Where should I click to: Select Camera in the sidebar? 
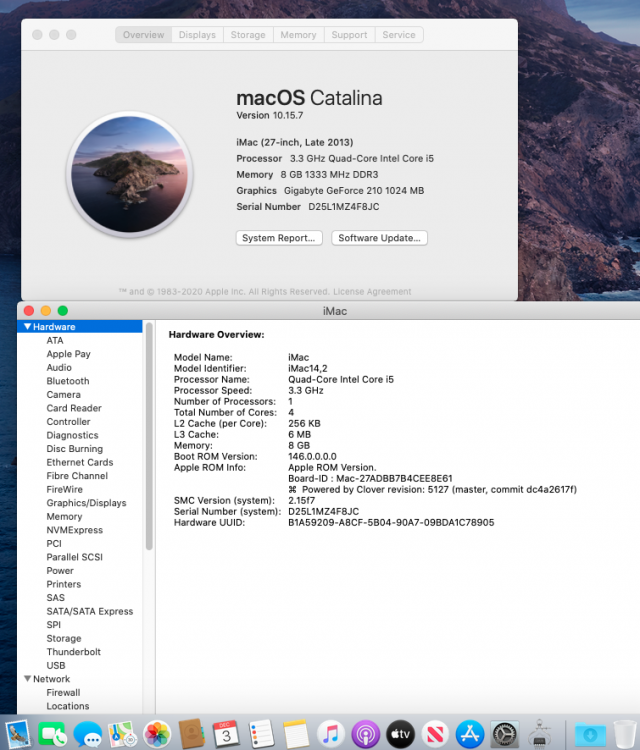(x=64, y=395)
